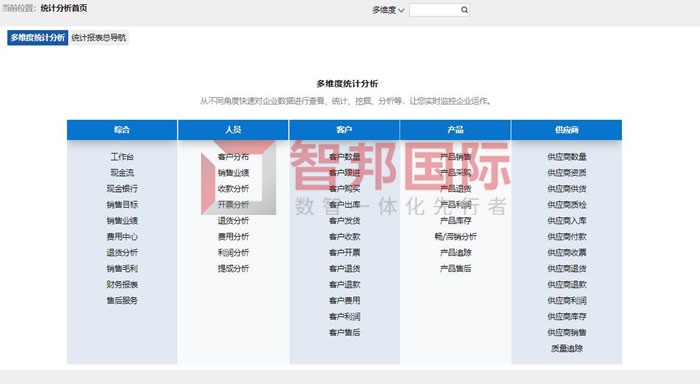The height and width of the screenshot is (384, 700).
Task: Open 产品利润 report
Action: 455,205
